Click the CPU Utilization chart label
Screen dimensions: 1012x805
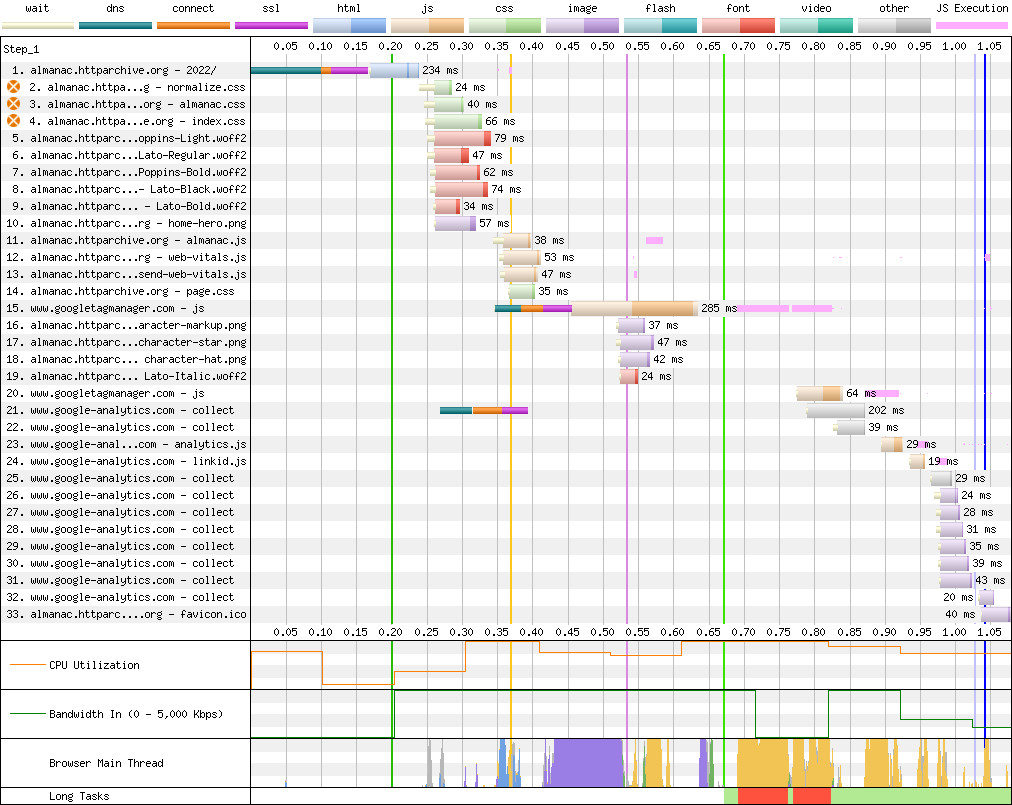point(94,666)
